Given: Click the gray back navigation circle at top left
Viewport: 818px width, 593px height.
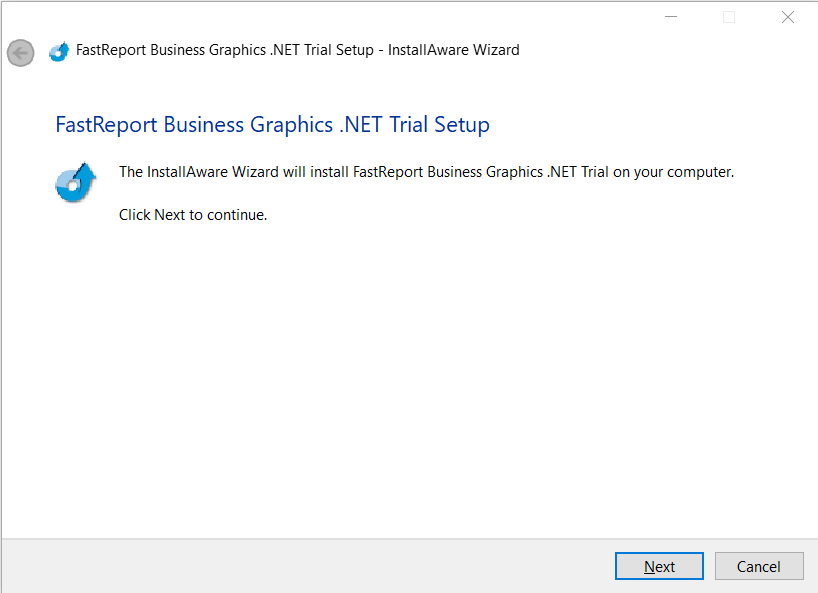Looking at the screenshot, I should click(20, 53).
